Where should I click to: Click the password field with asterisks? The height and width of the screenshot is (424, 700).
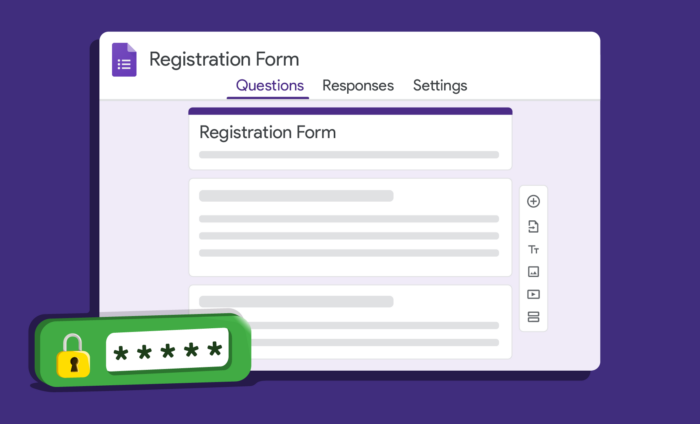pyautogui.click(x=167, y=352)
